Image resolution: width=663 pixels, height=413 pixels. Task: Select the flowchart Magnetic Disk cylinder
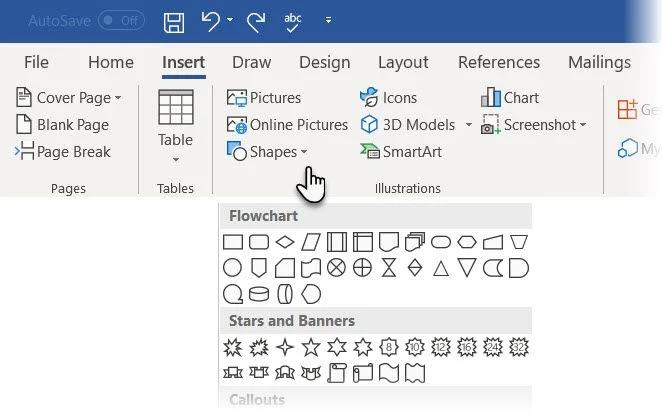pos(259,294)
